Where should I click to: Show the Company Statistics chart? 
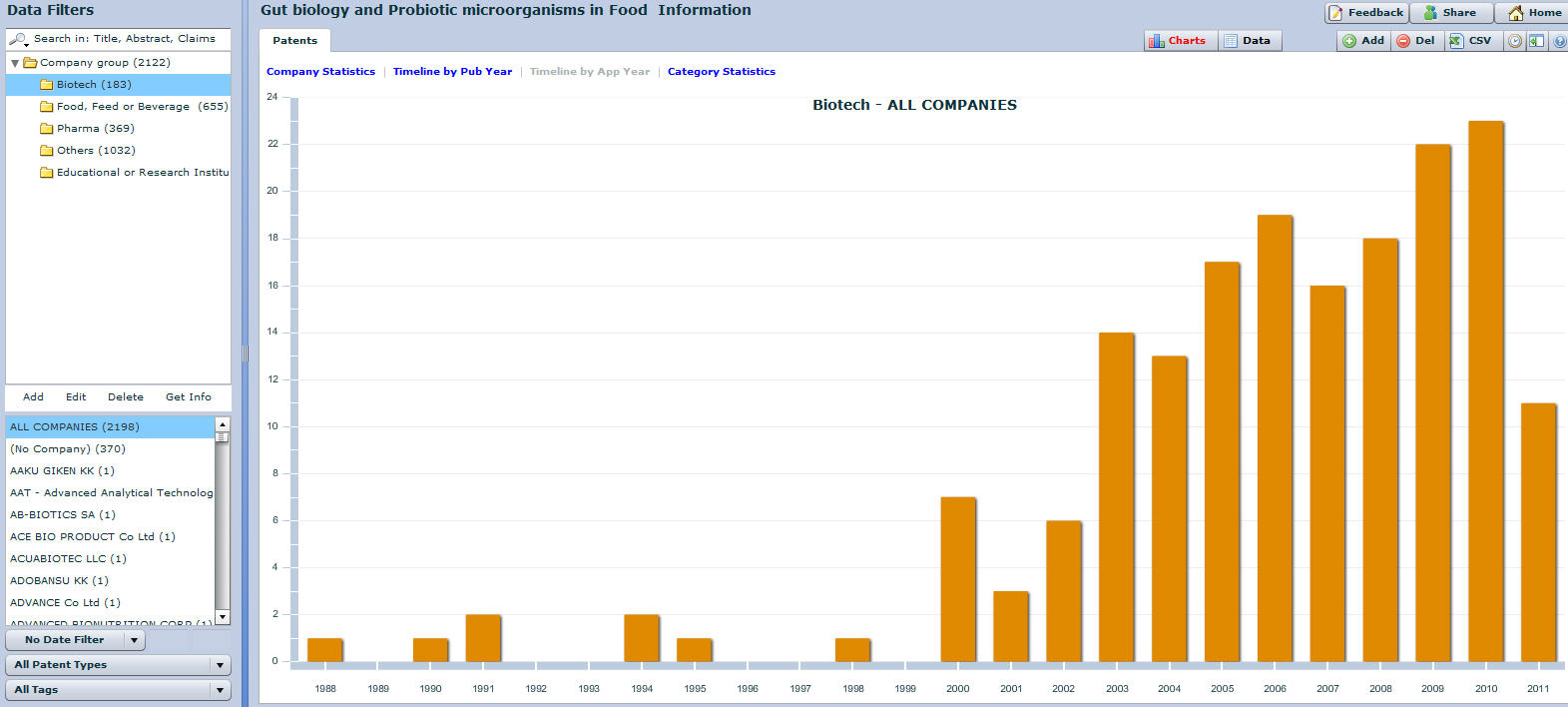pos(320,72)
